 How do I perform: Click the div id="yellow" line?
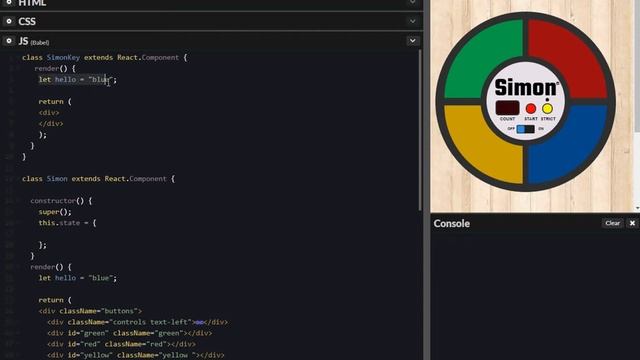click(x=136, y=355)
